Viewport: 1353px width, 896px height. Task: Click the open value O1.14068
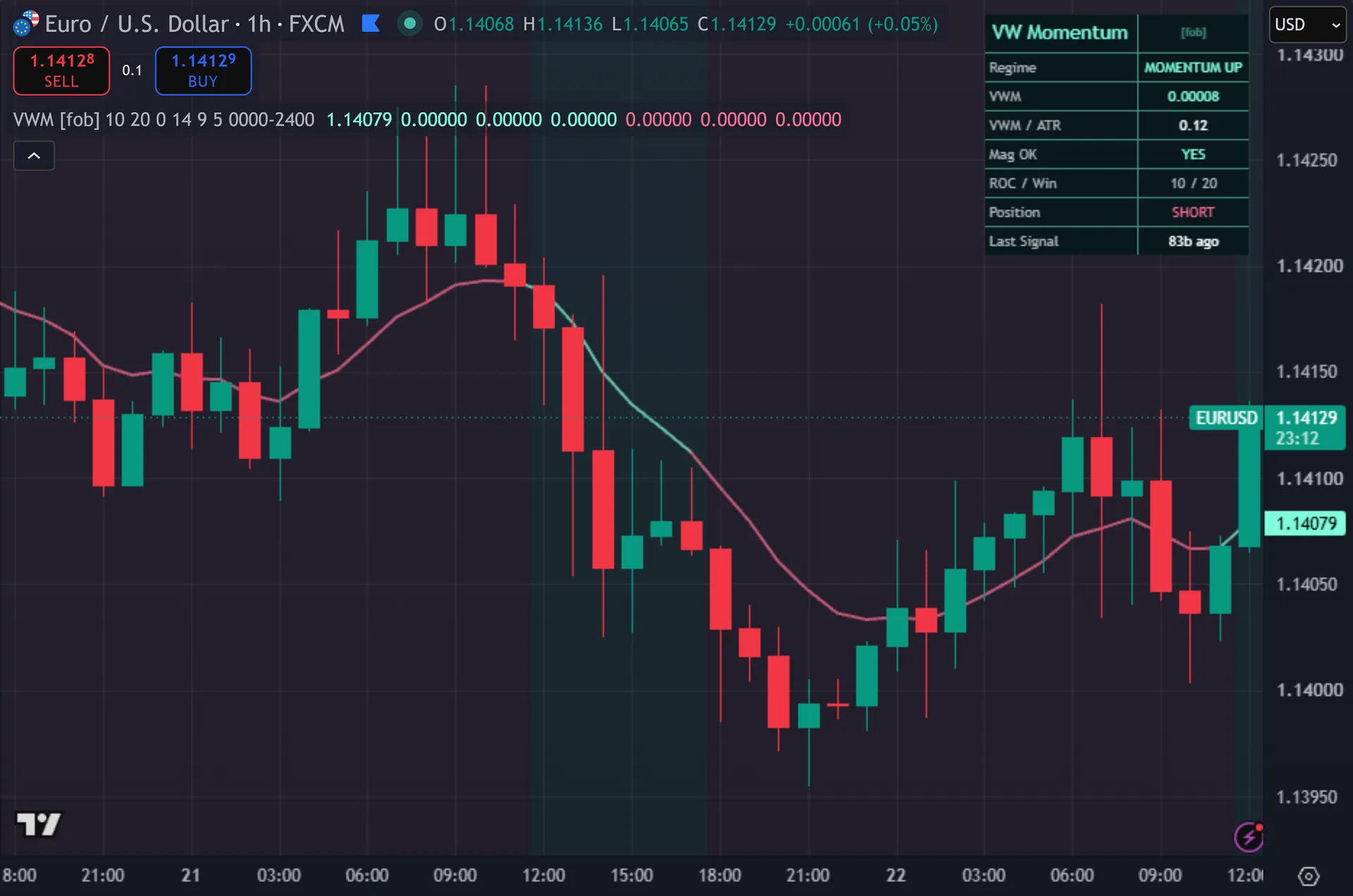[474, 25]
